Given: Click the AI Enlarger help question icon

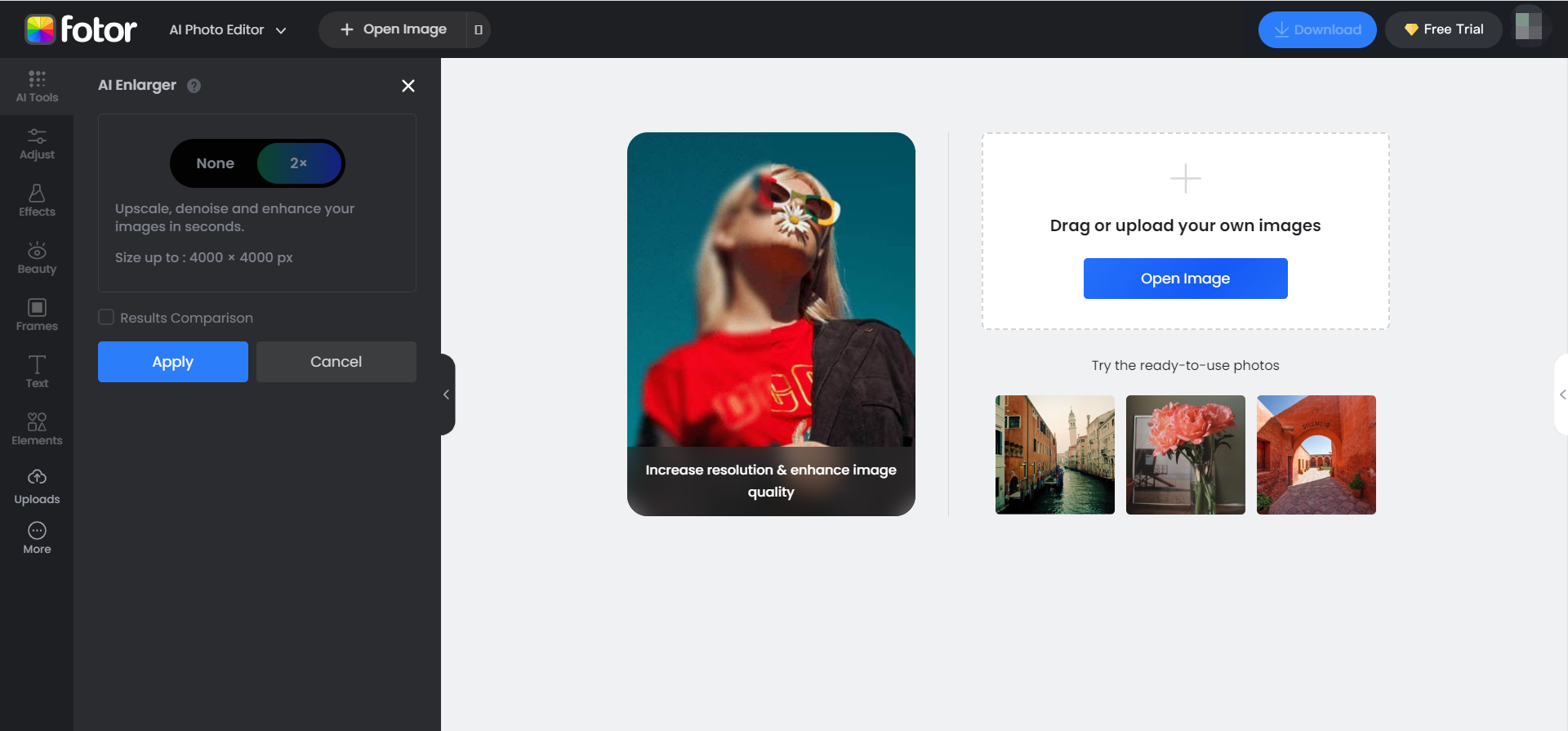Looking at the screenshot, I should (194, 86).
